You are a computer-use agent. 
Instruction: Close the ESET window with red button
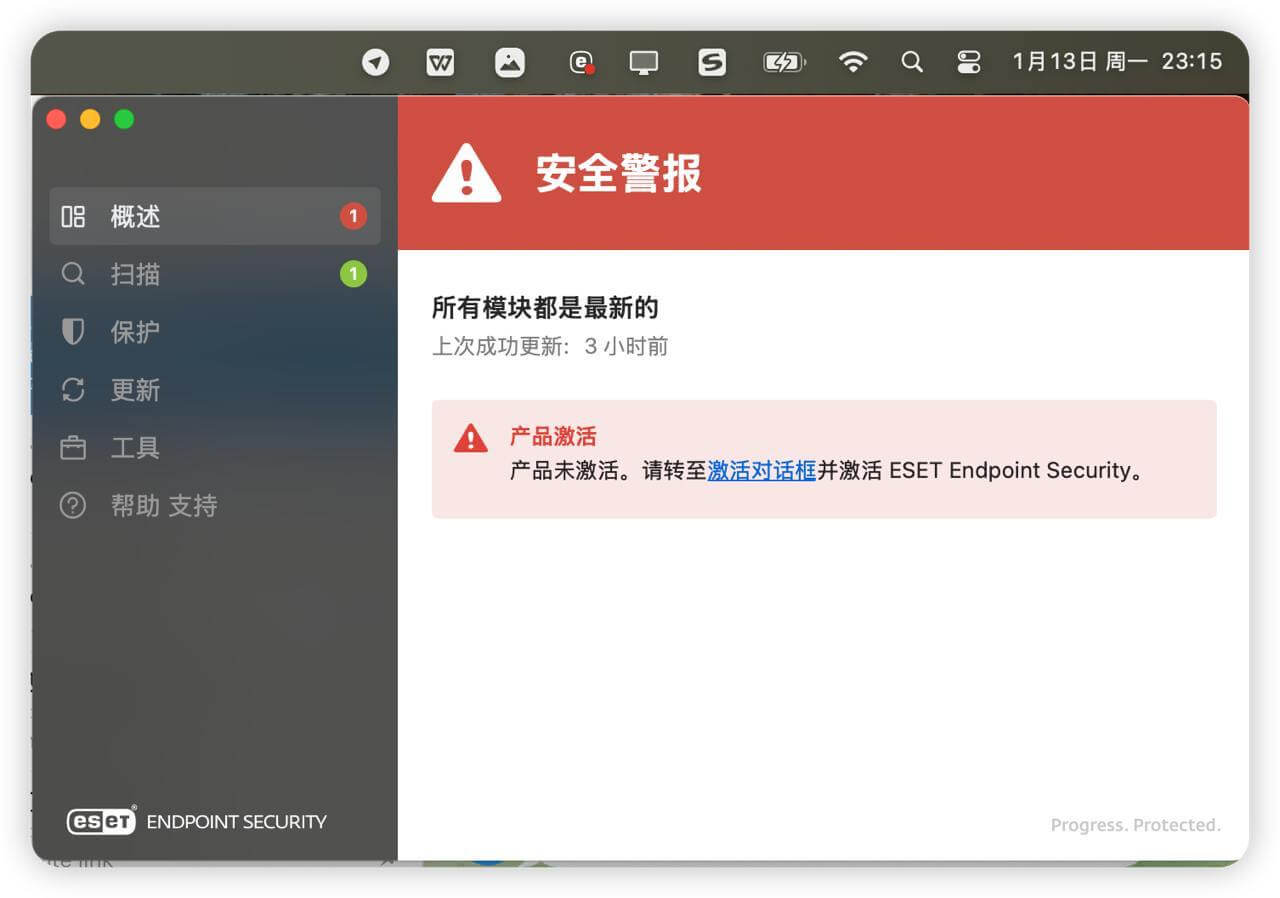click(x=57, y=119)
